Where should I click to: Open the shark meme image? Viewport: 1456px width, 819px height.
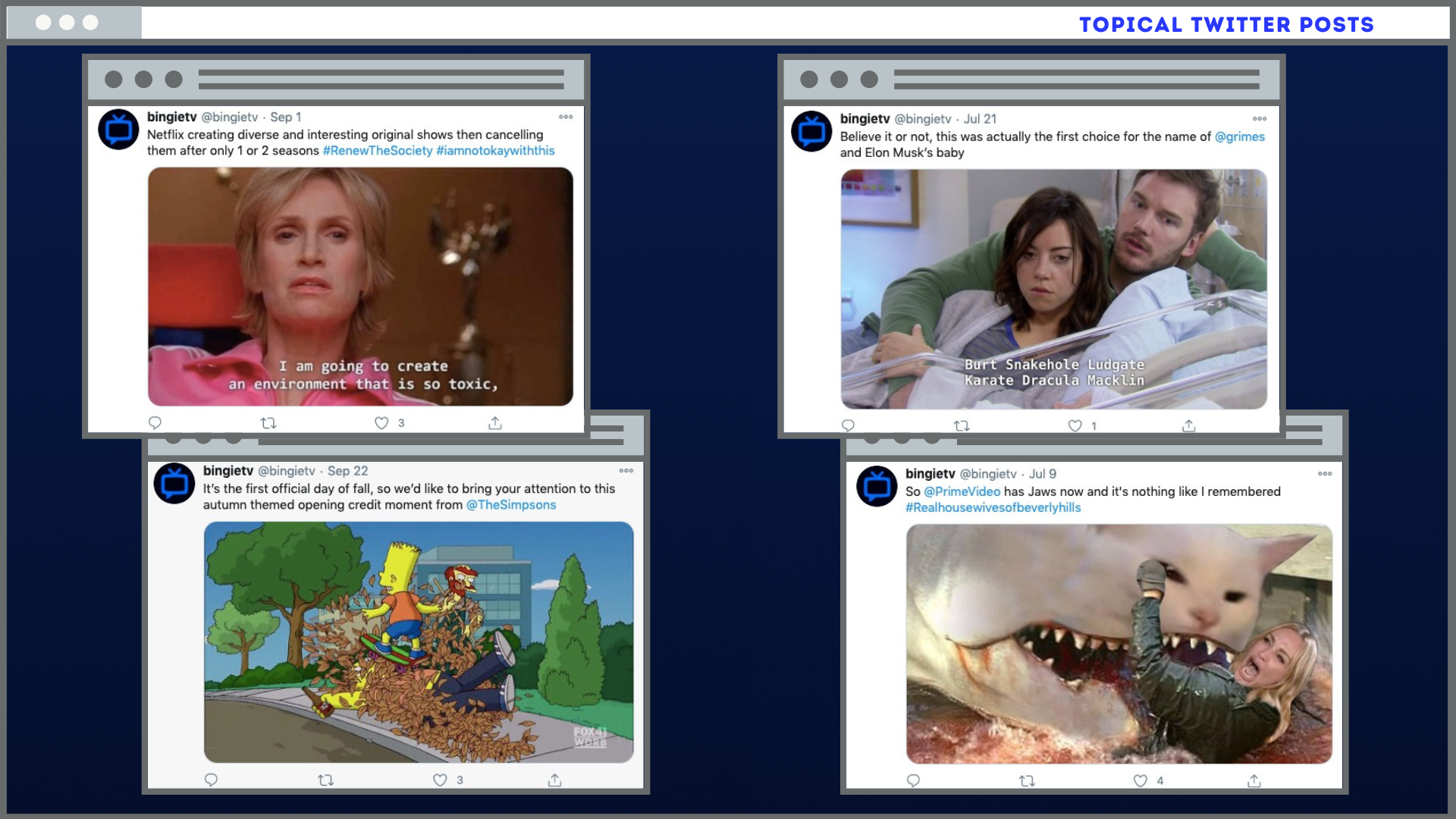1119,643
